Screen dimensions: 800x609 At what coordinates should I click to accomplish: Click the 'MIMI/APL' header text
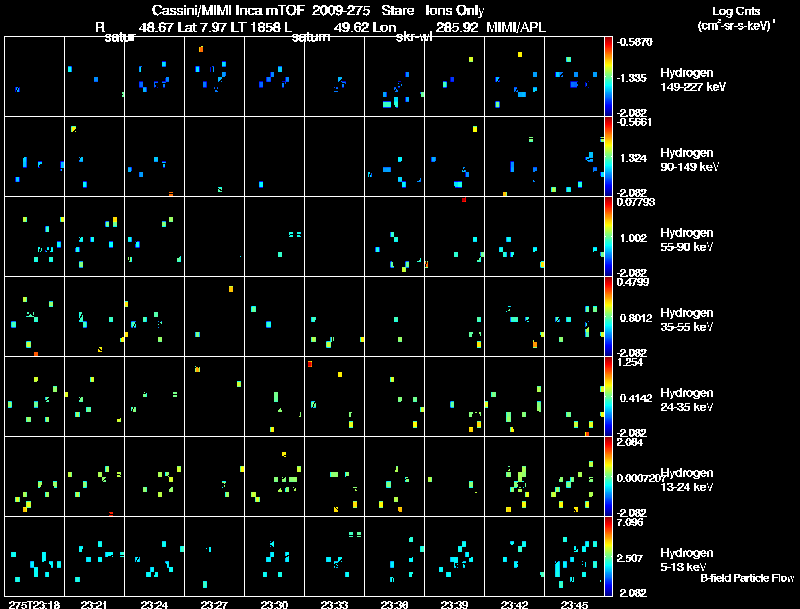(516, 27)
